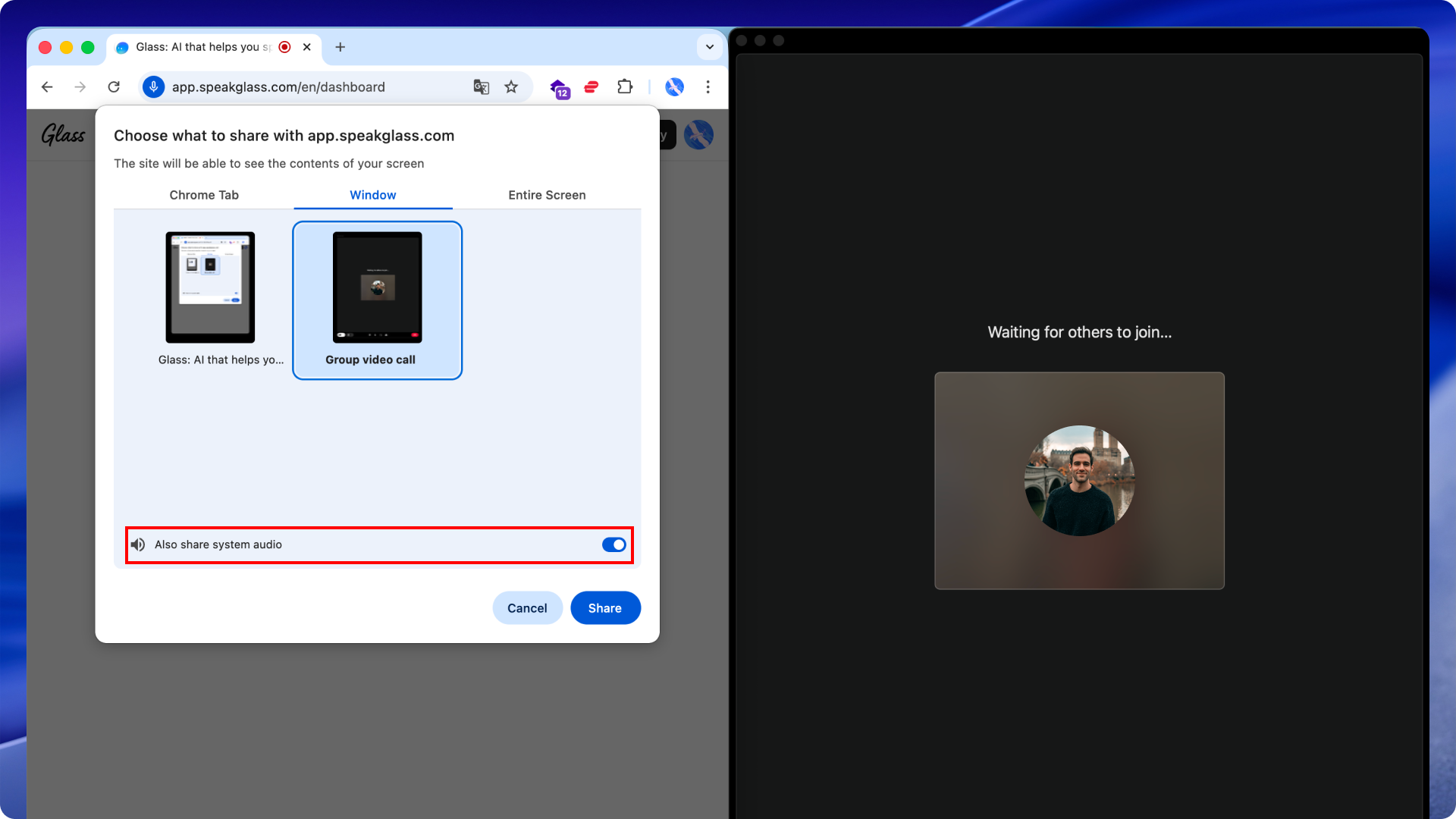Reload the page

click(114, 87)
